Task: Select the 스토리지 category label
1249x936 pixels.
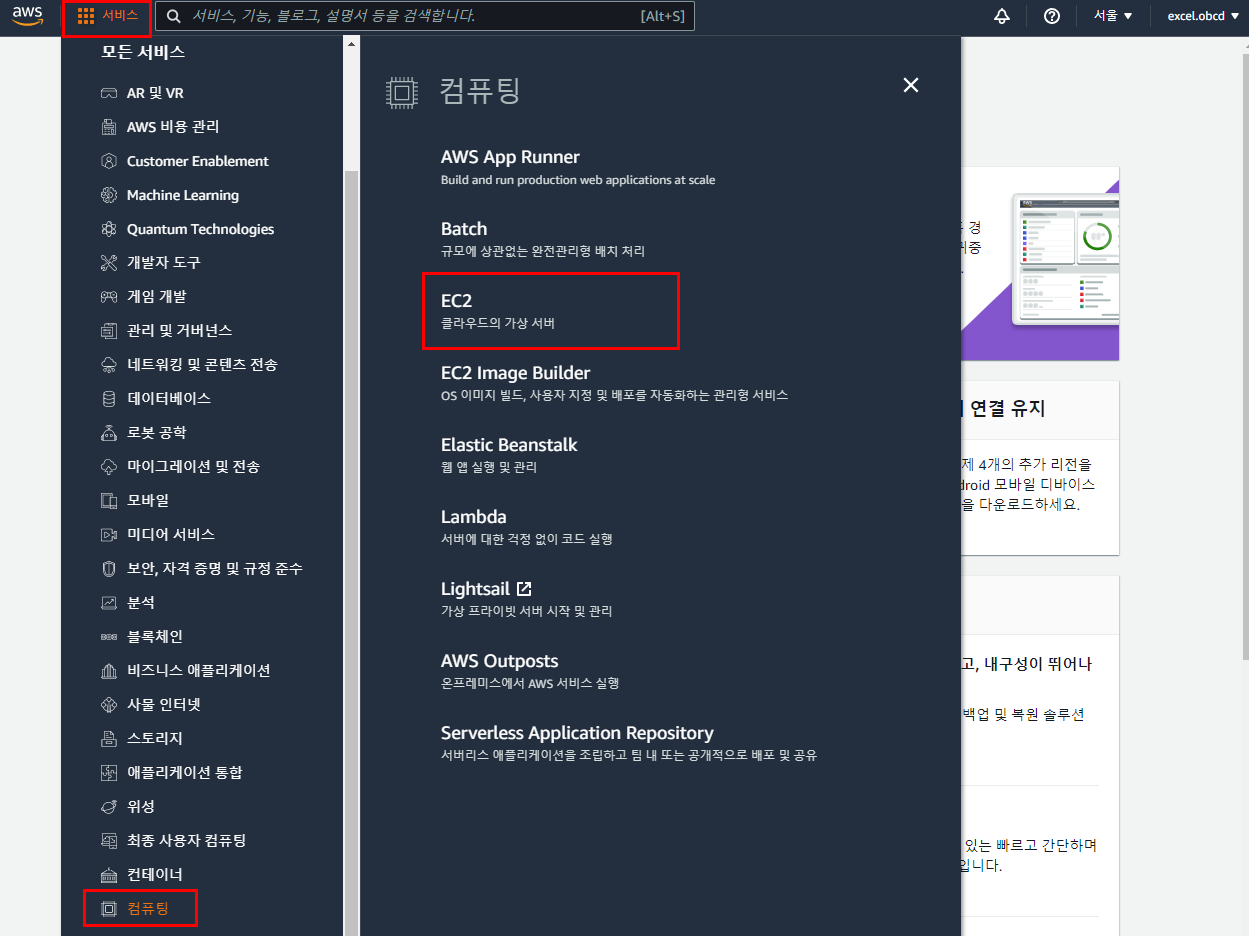Action: tap(155, 738)
